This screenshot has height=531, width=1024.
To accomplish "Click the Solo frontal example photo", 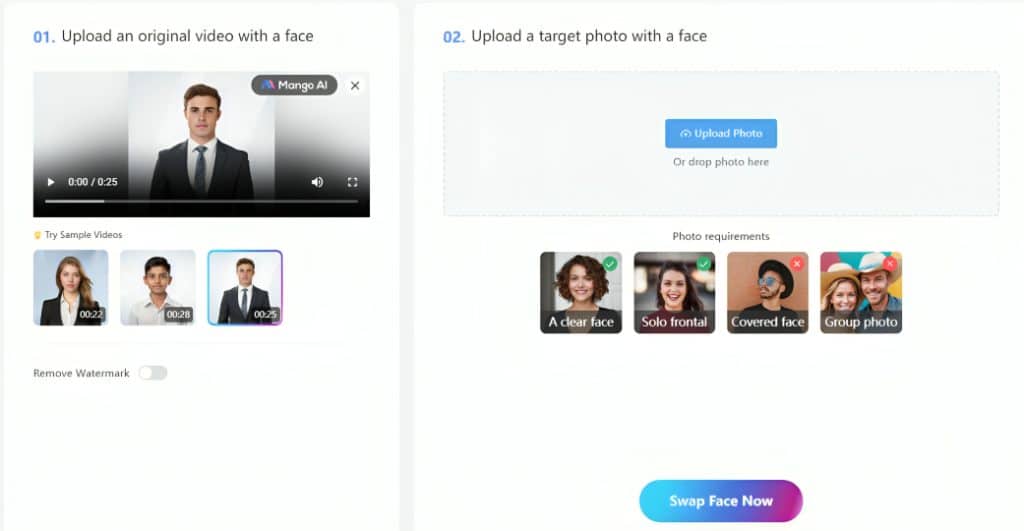I will [674, 293].
